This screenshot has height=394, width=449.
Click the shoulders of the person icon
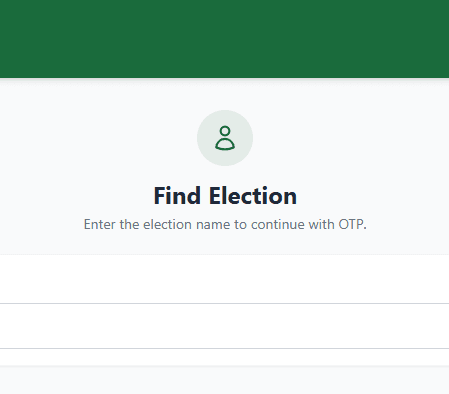(225, 144)
